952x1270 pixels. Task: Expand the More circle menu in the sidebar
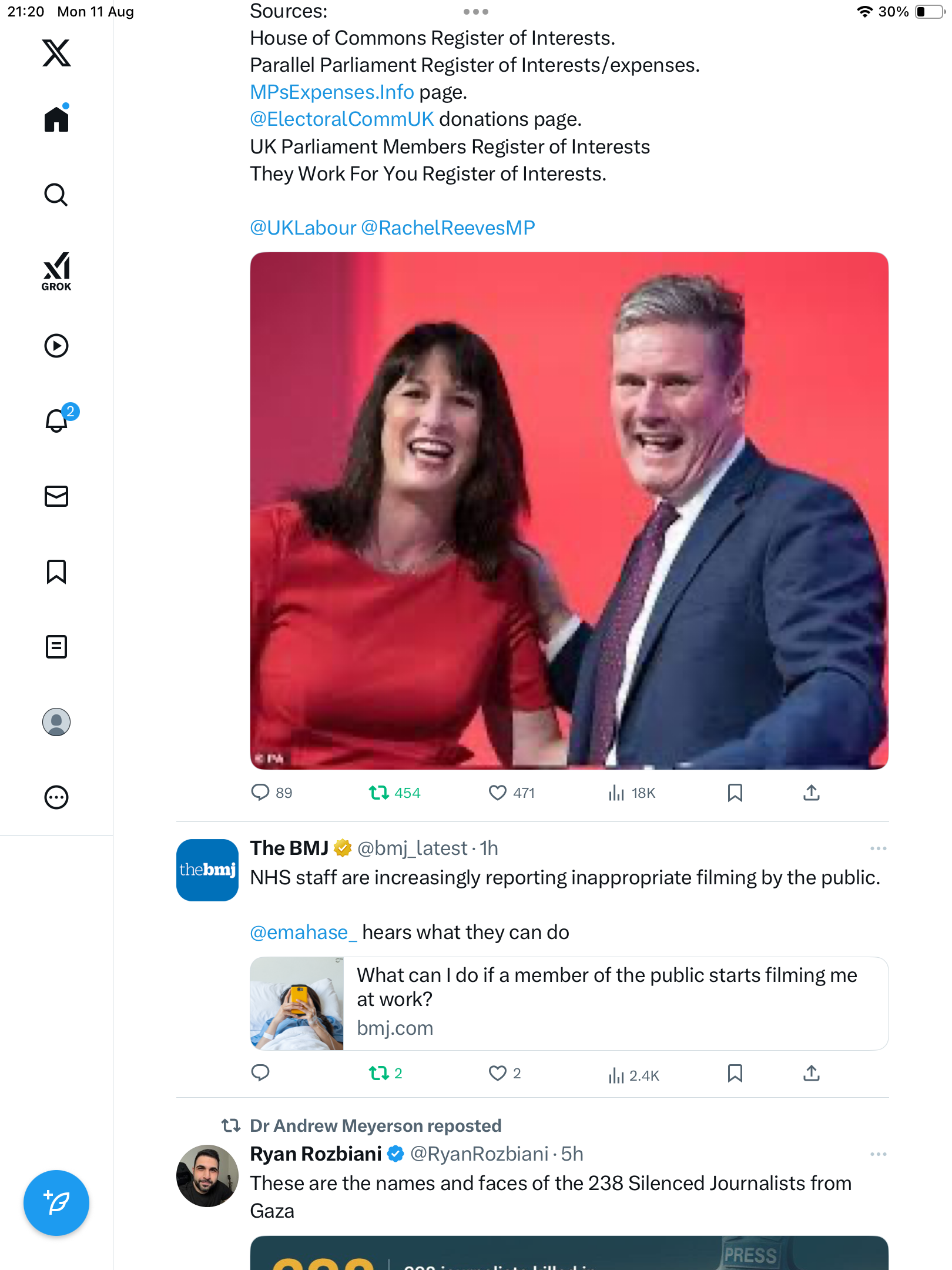(x=56, y=797)
